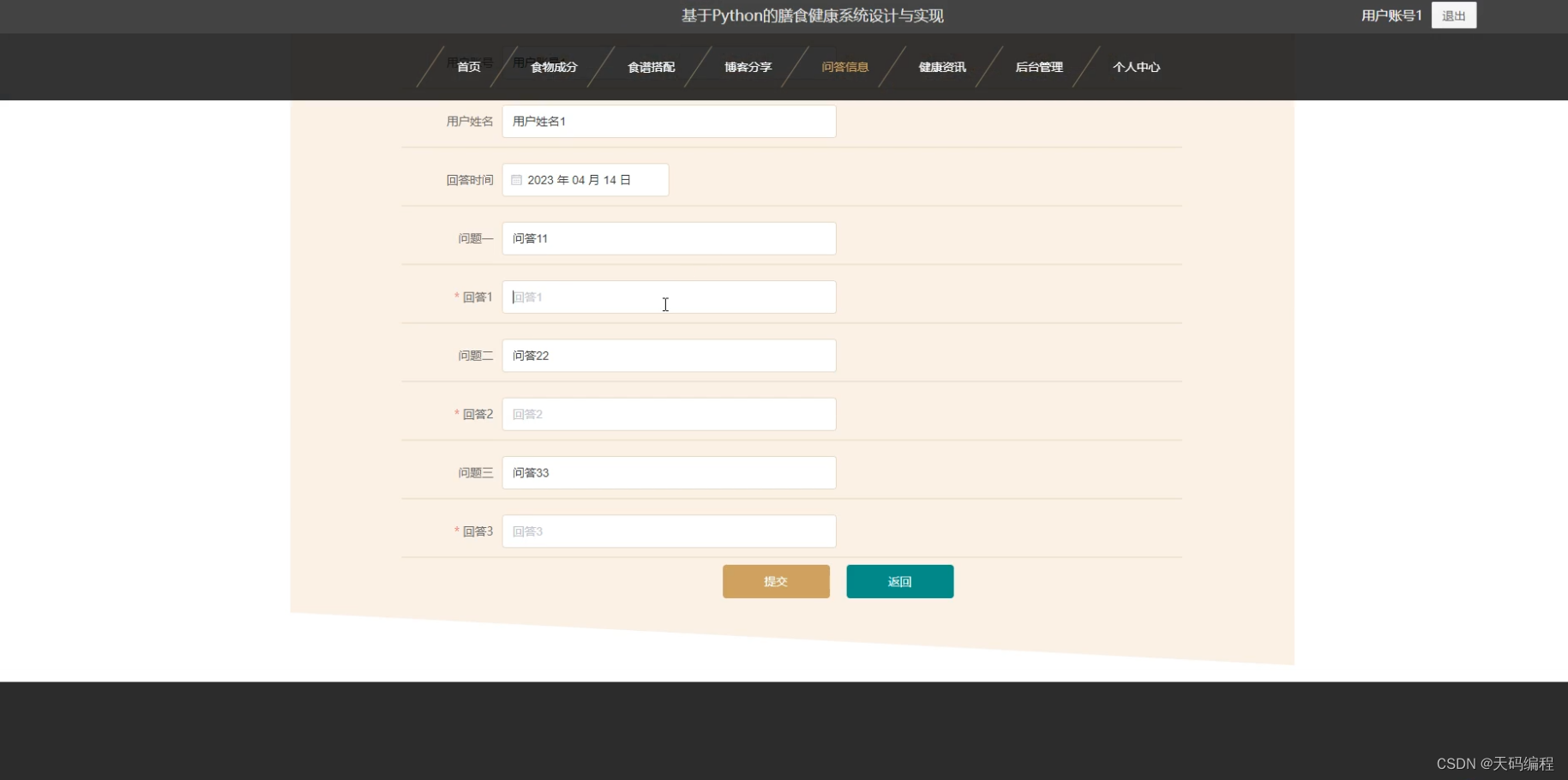
Task: Click the 退出 logout button
Action: pyautogui.click(x=1454, y=15)
